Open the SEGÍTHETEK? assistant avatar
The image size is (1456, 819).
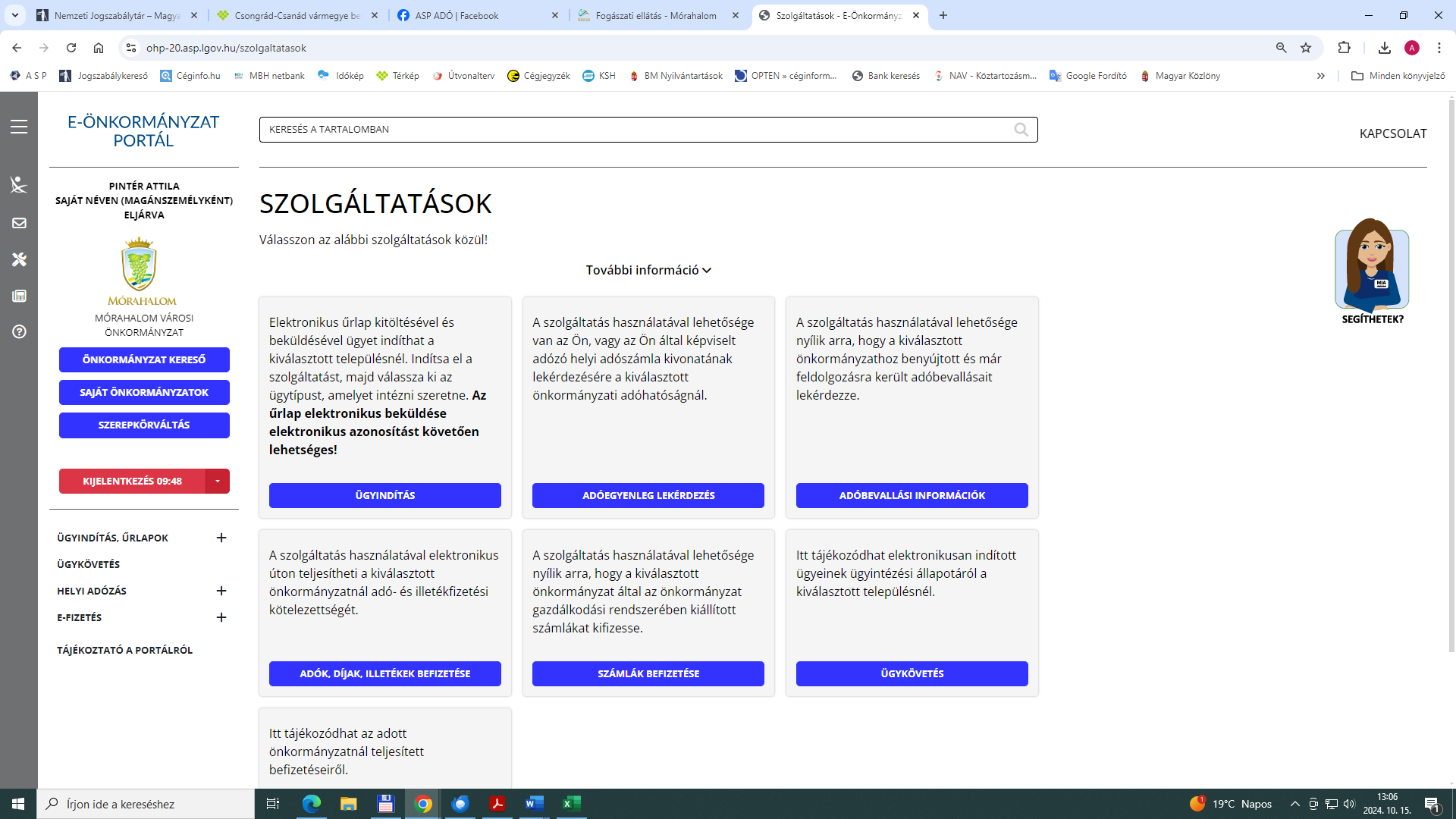pos(1372,271)
